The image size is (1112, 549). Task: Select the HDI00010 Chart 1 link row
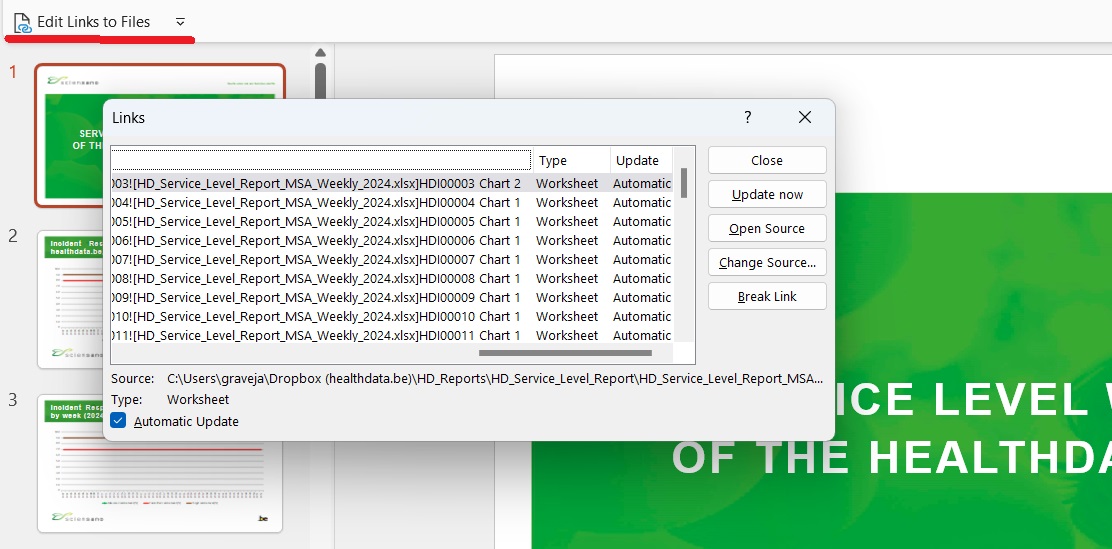tap(320, 317)
